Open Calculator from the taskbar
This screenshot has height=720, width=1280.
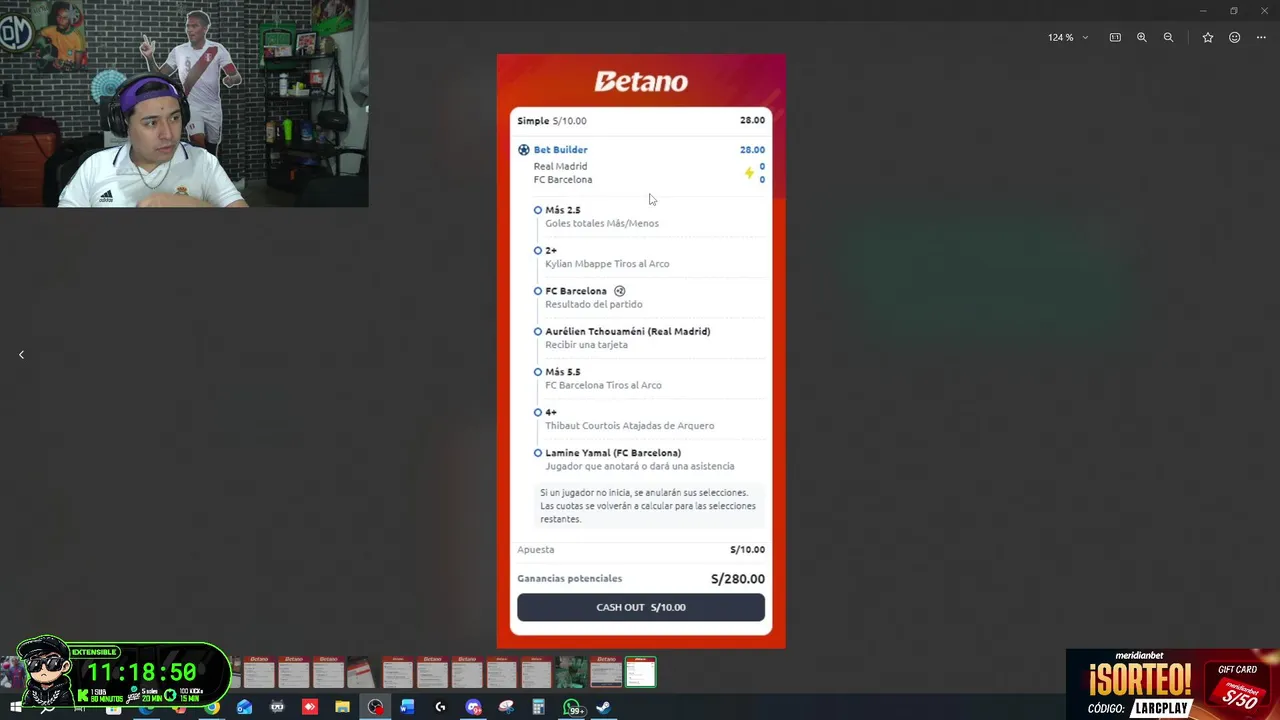[538, 707]
